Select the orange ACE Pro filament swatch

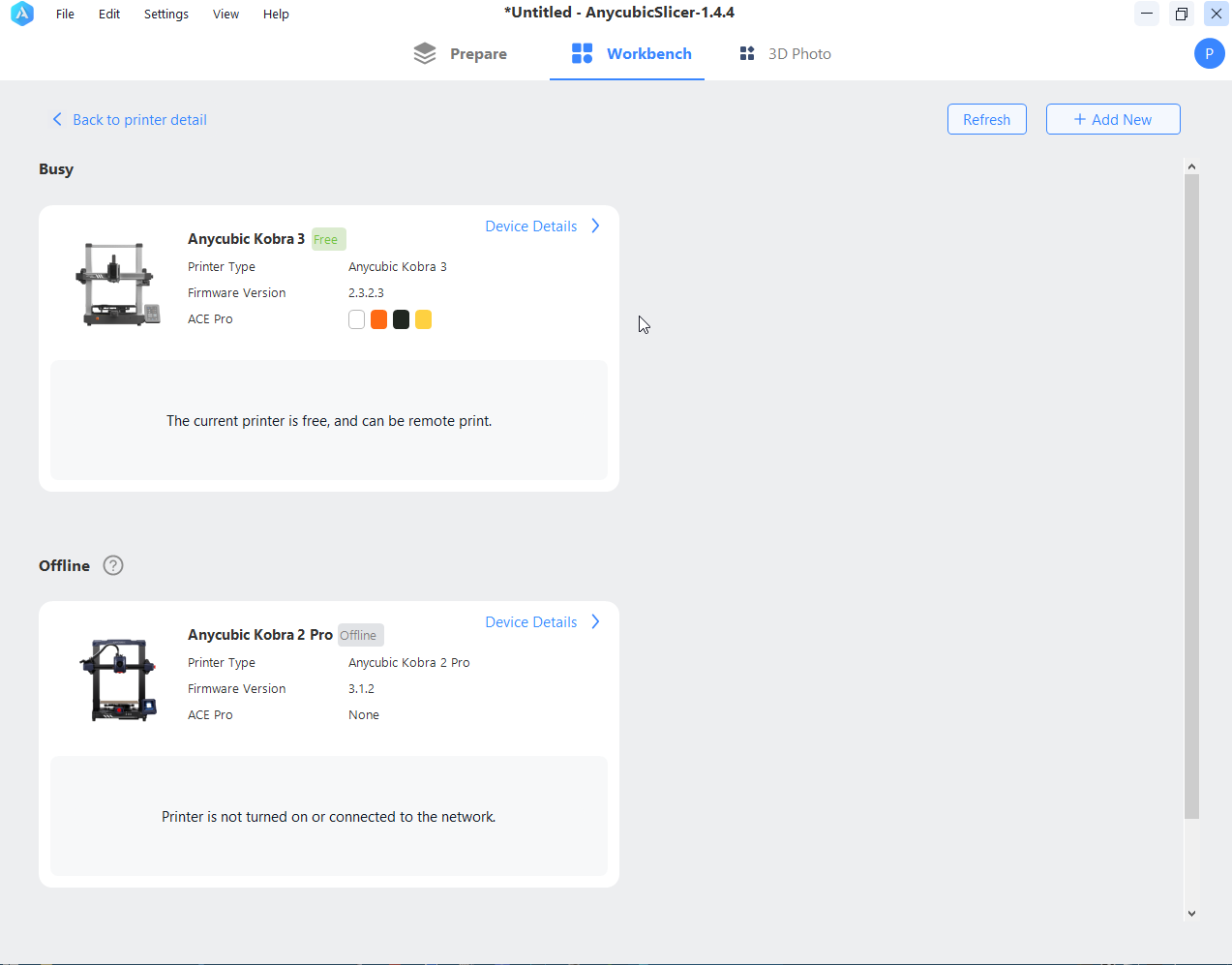point(378,319)
